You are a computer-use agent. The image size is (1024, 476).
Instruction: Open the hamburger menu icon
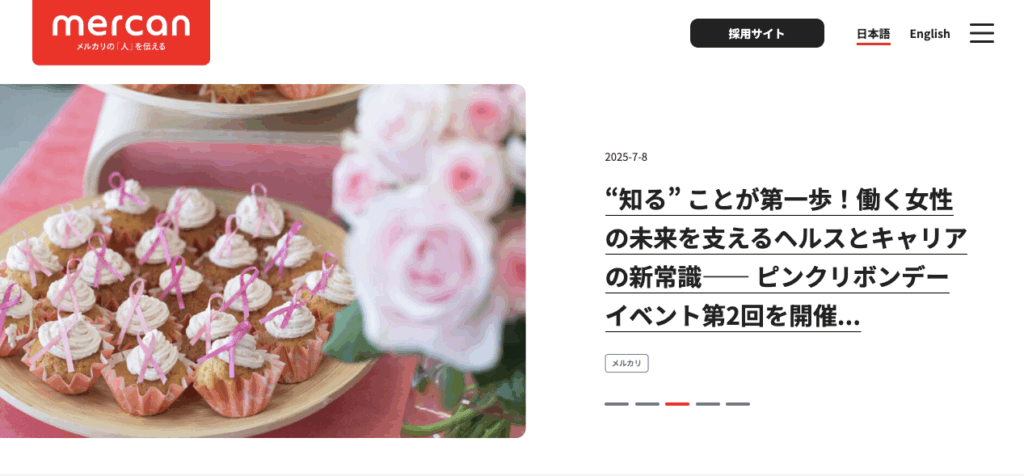[982, 33]
